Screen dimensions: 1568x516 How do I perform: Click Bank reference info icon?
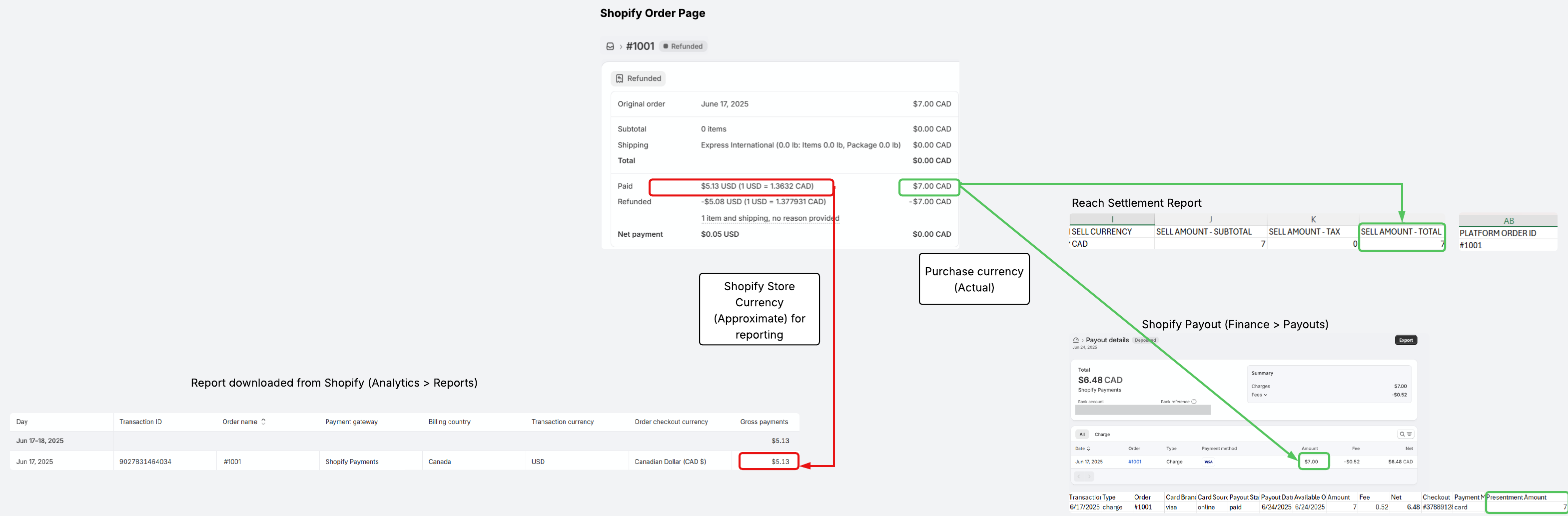1194,402
